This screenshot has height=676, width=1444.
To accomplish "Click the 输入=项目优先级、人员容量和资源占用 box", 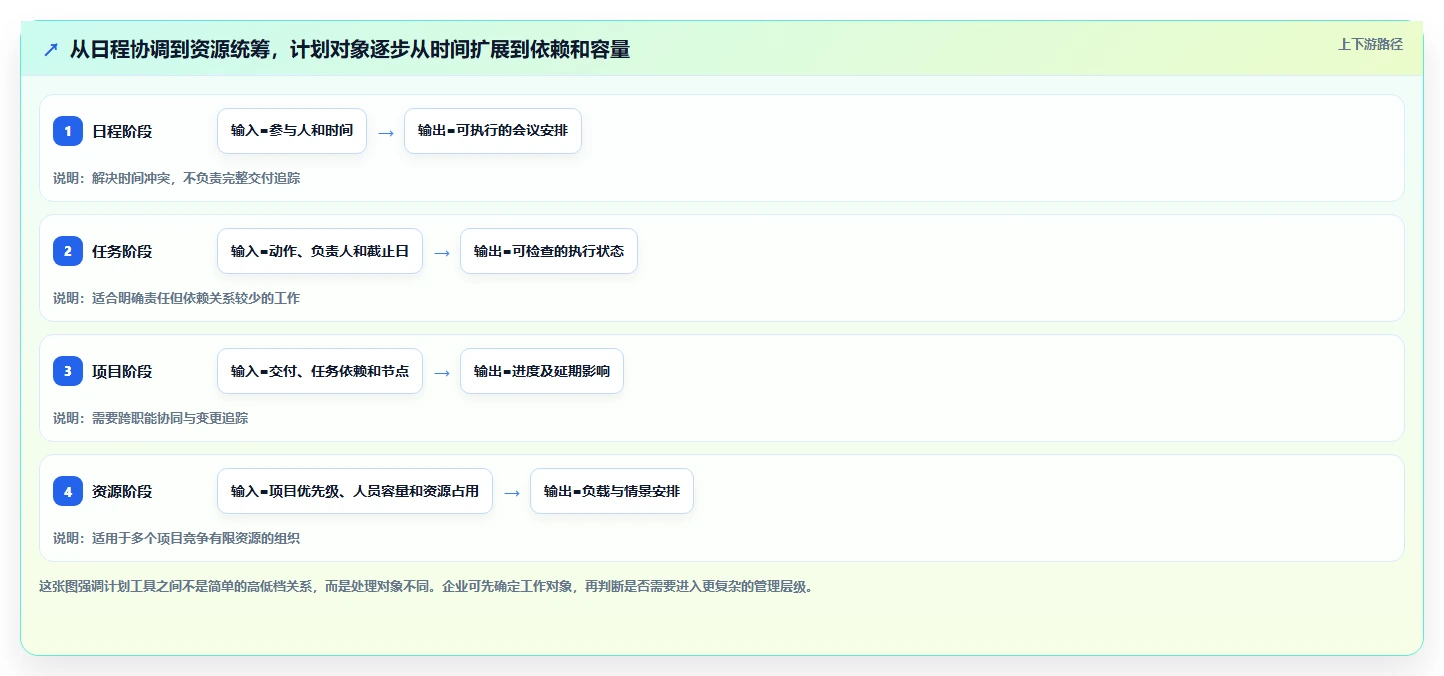I will [355, 491].
